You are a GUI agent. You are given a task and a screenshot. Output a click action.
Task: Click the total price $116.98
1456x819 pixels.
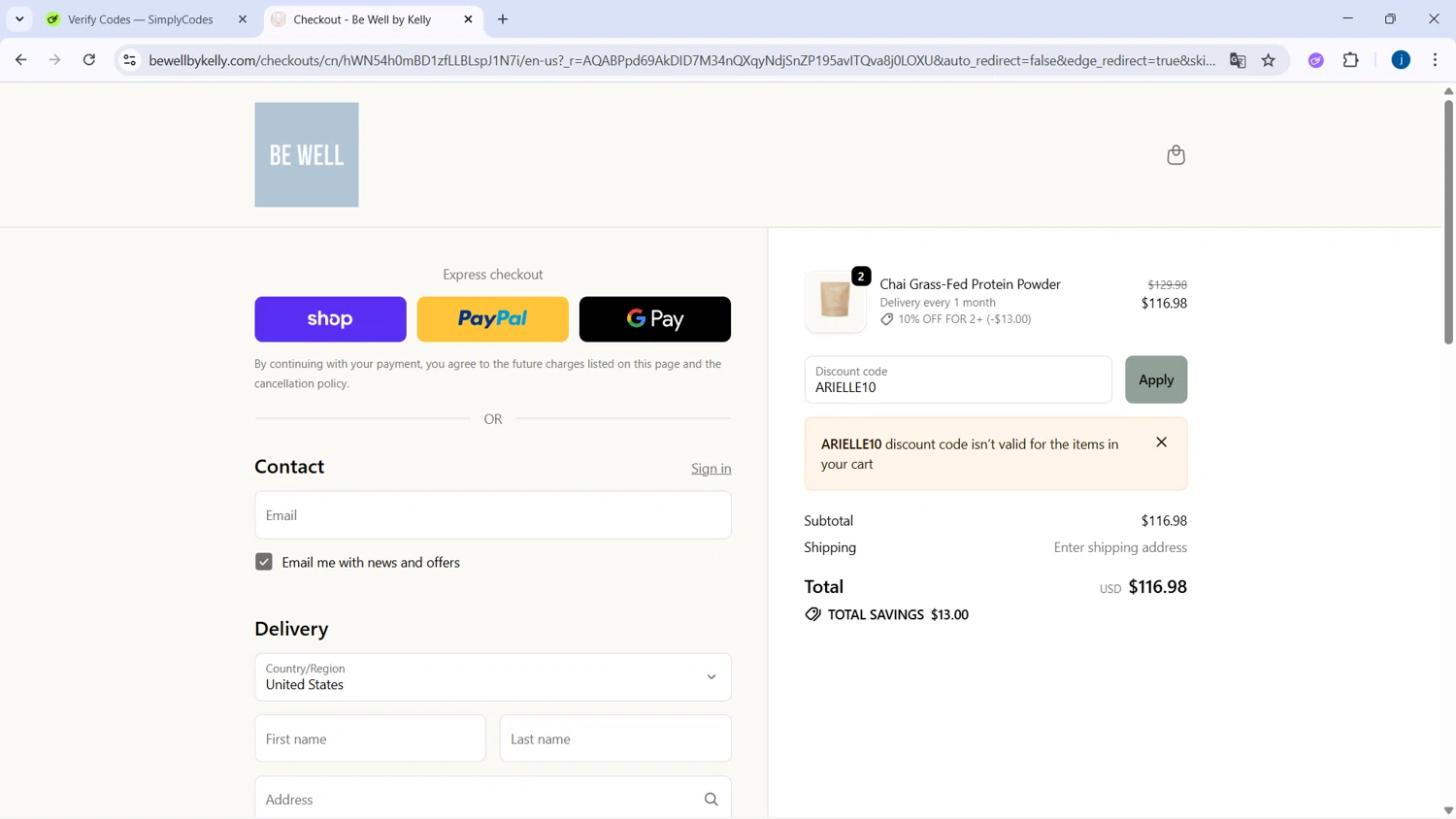coord(1158,587)
